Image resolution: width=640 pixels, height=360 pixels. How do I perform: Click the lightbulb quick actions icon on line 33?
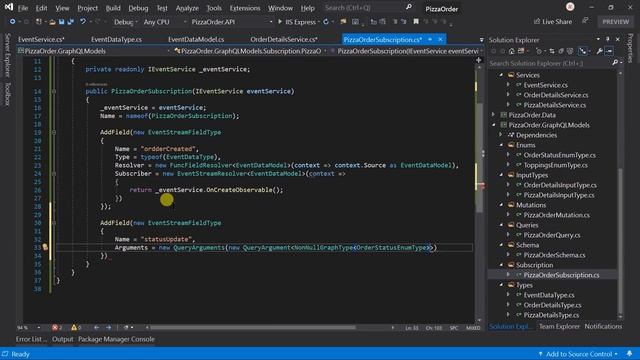pyautogui.click(x=45, y=247)
